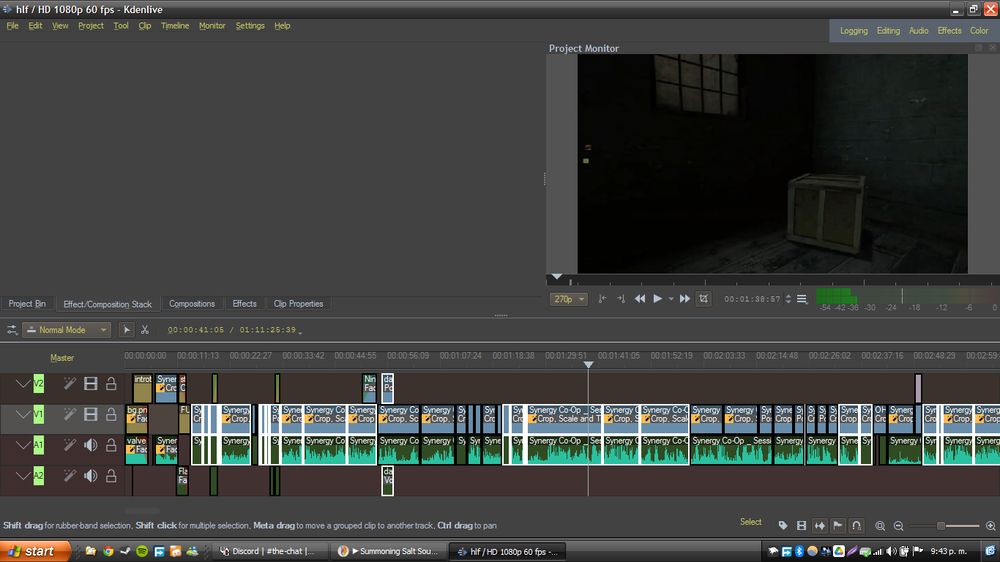Lock track A1
The height and width of the screenshot is (562, 1000).
pyautogui.click(x=111, y=445)
